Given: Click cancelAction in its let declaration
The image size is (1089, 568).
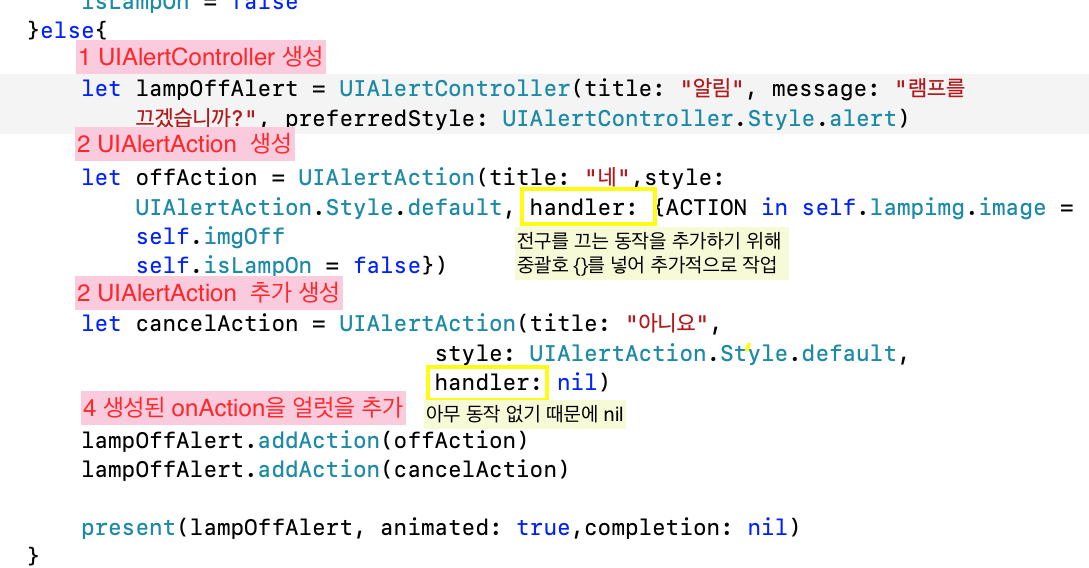Looking at the screenshot, I should point(217,324).
